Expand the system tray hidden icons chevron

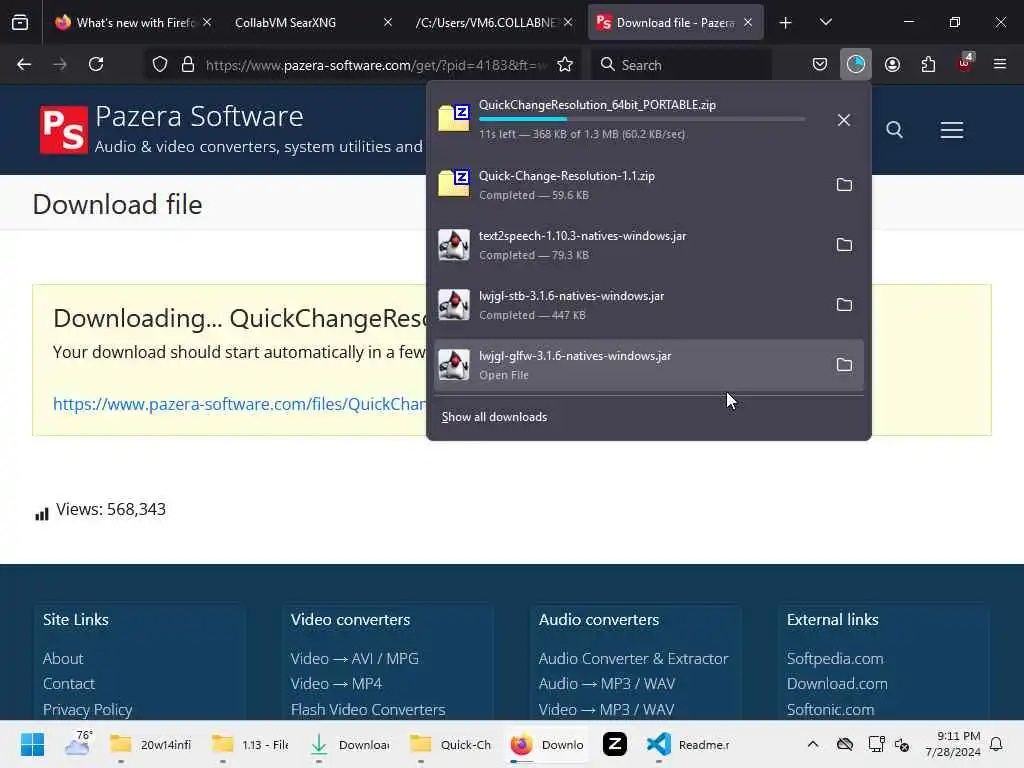point(812,744)
